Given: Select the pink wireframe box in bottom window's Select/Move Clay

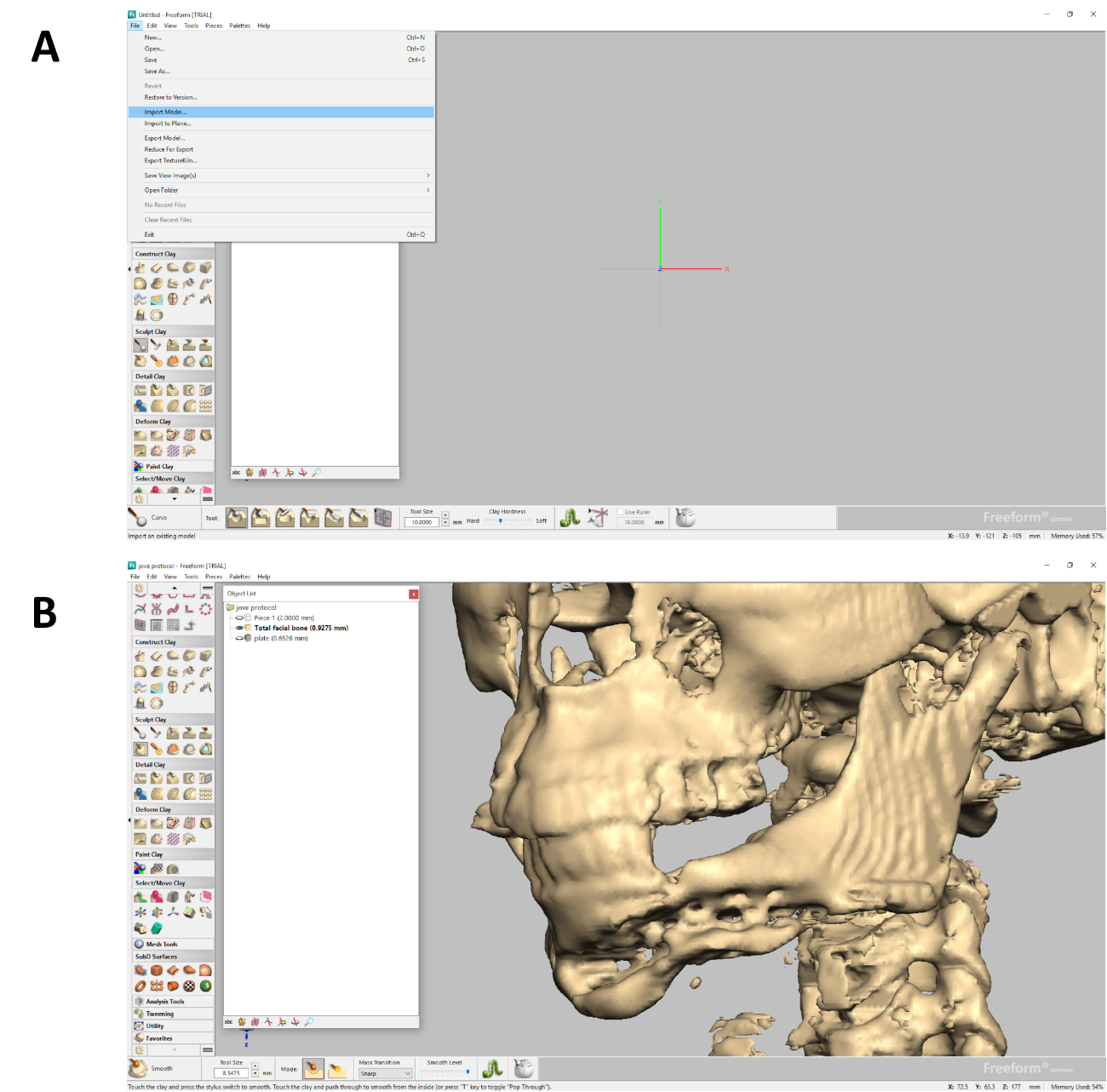Looking at the screenshot, I should [x=205, y=896].
